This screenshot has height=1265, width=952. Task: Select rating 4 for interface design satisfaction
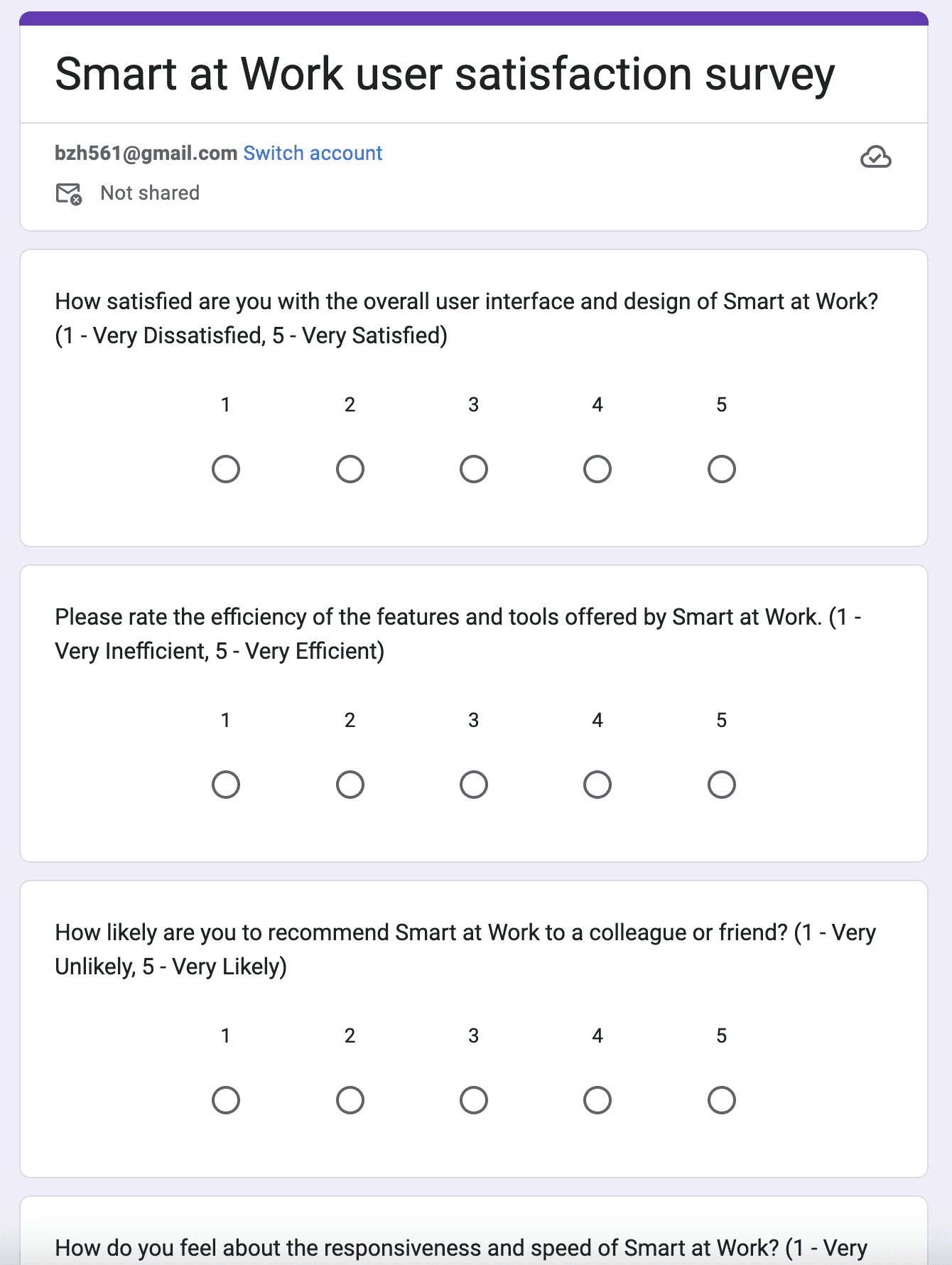point(597,469)
